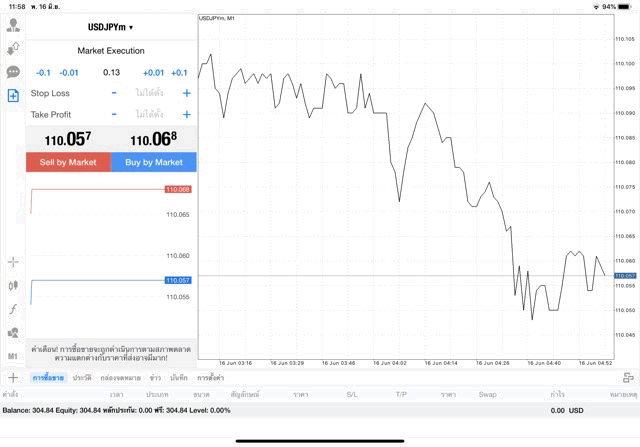Open the M1 timeframe selector

13,356
